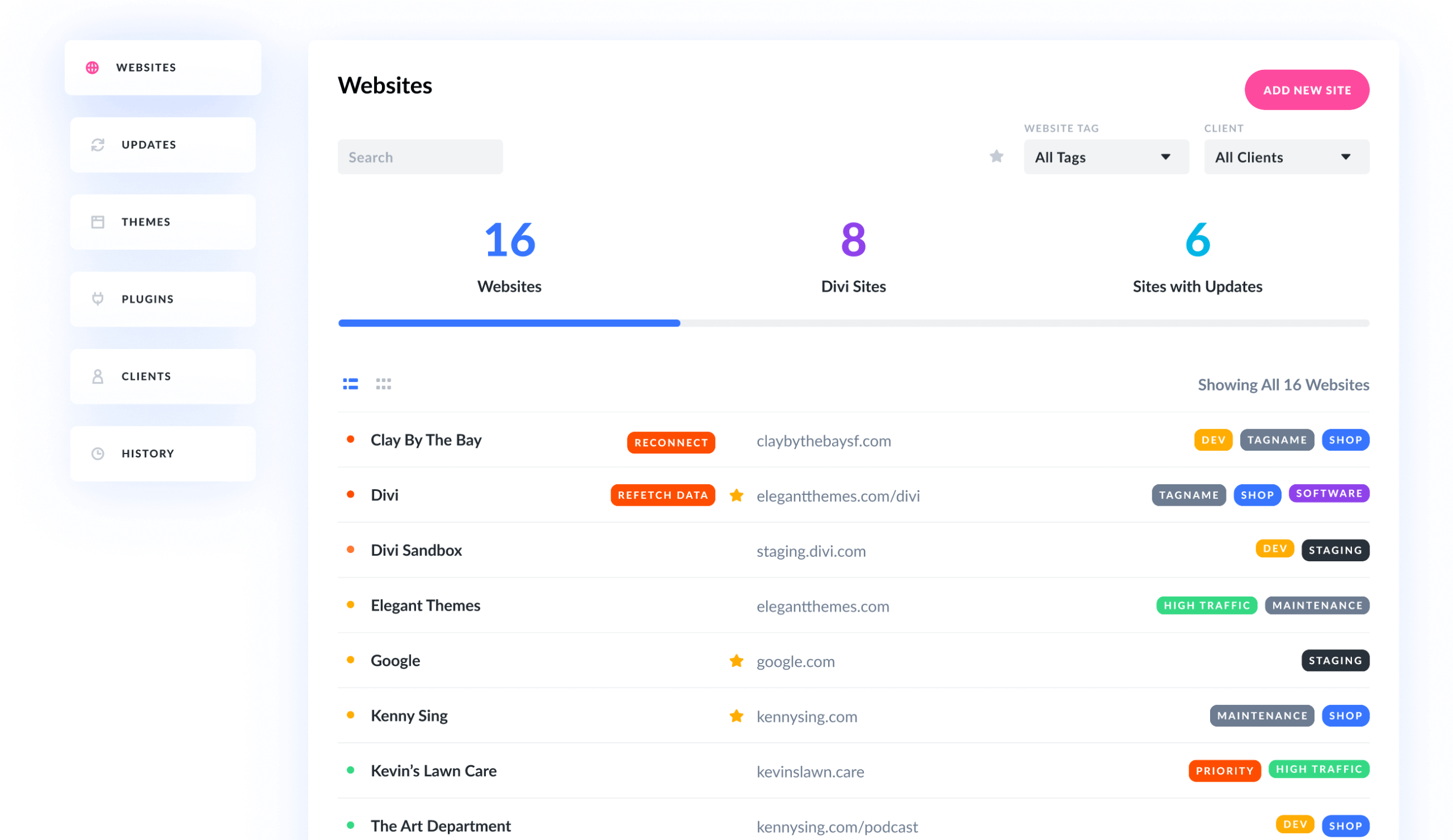Click the Plugins plug icon in sidebar
The image size is (1453, 840).
click(98, 299)
